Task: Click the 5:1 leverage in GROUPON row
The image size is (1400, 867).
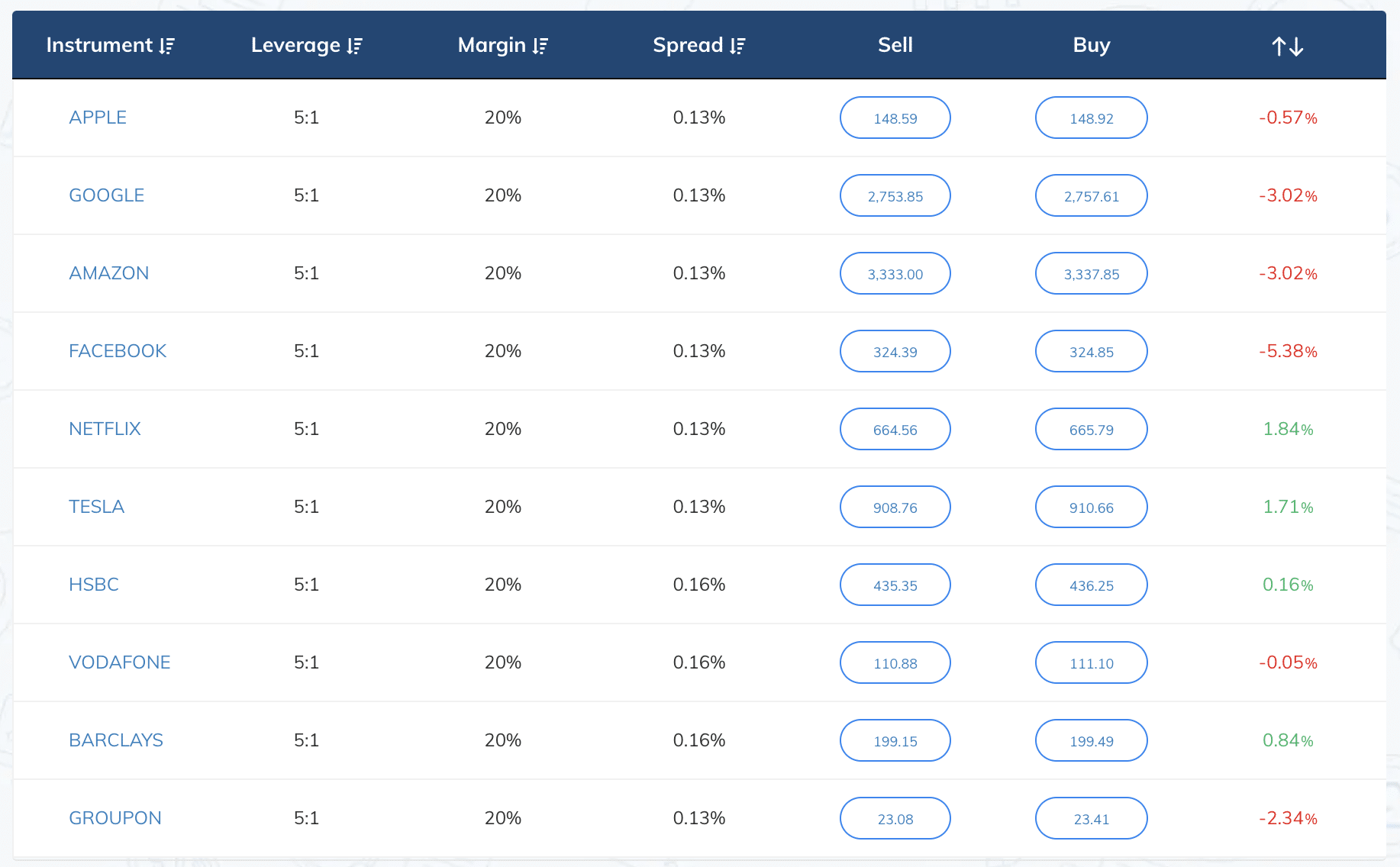Action: point(306,818)
